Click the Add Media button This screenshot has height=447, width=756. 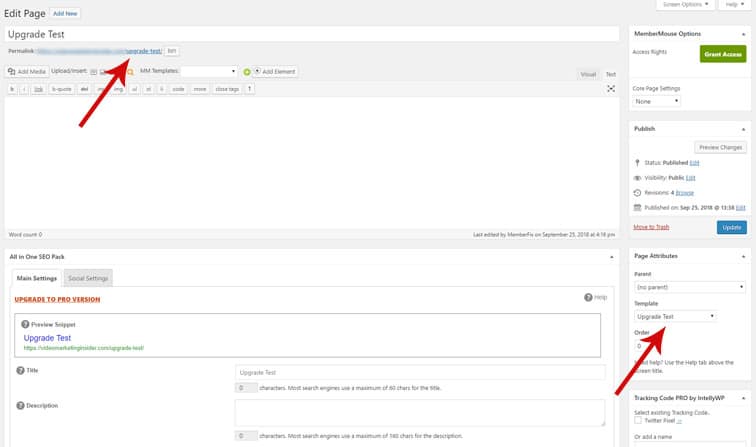[27, 72]
